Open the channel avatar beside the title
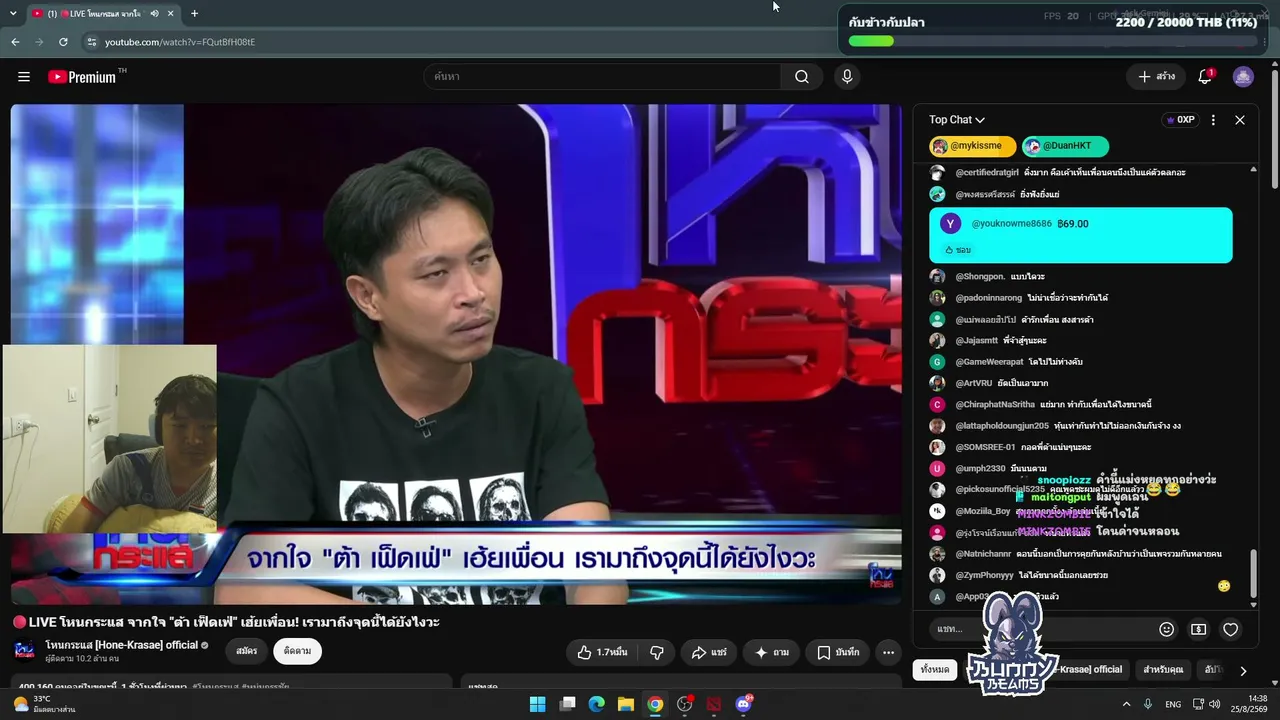Viewport: 1280px width, 720px height. click(25, 651)
